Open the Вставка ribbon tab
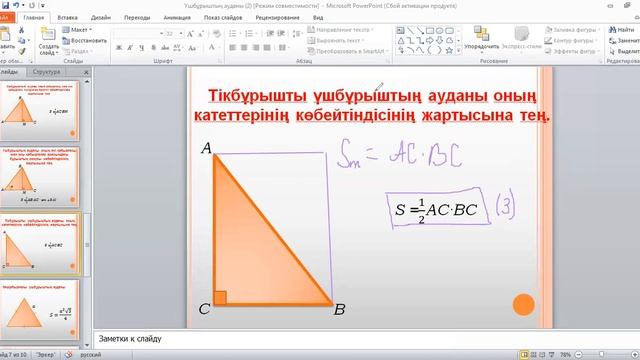640x360 pixels. pyautogui.click(x=67, y=18)
